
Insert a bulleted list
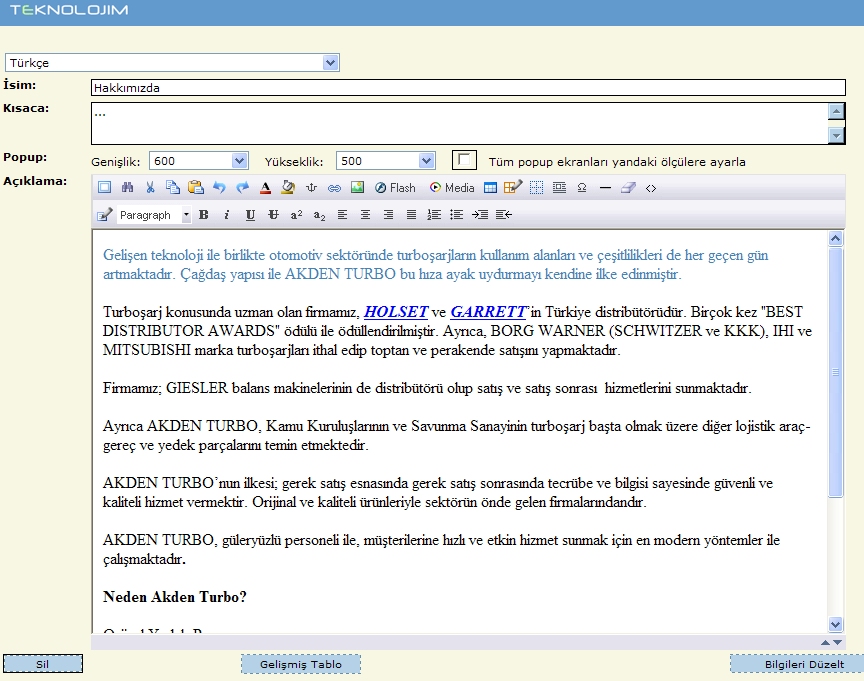457,215
